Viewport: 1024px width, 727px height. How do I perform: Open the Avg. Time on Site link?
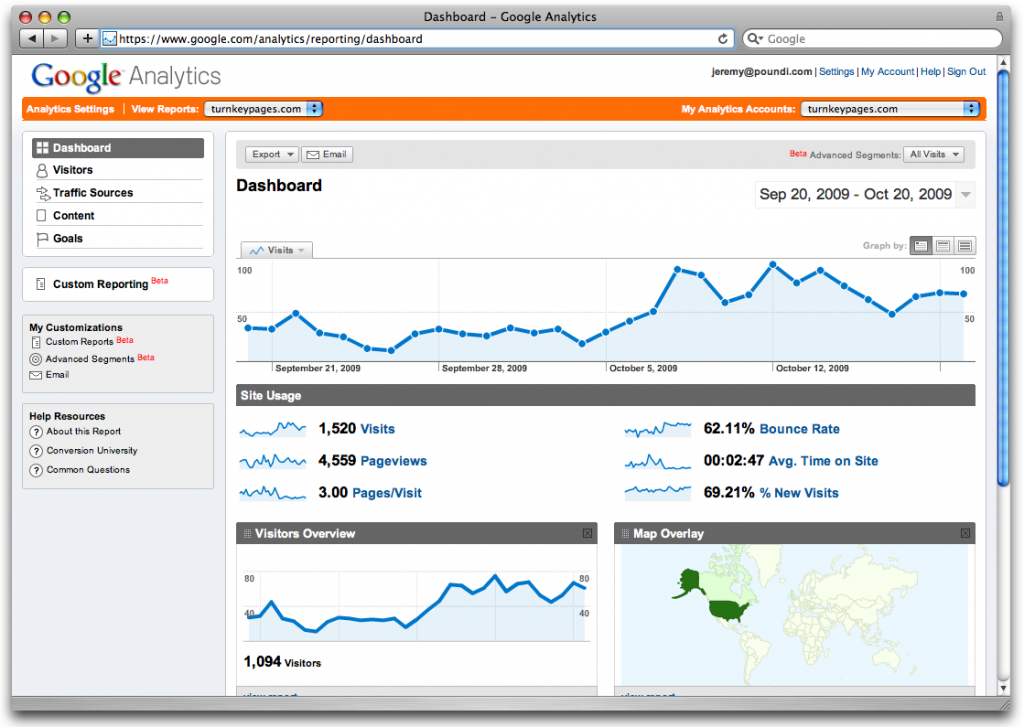click(x=824, y=461)
